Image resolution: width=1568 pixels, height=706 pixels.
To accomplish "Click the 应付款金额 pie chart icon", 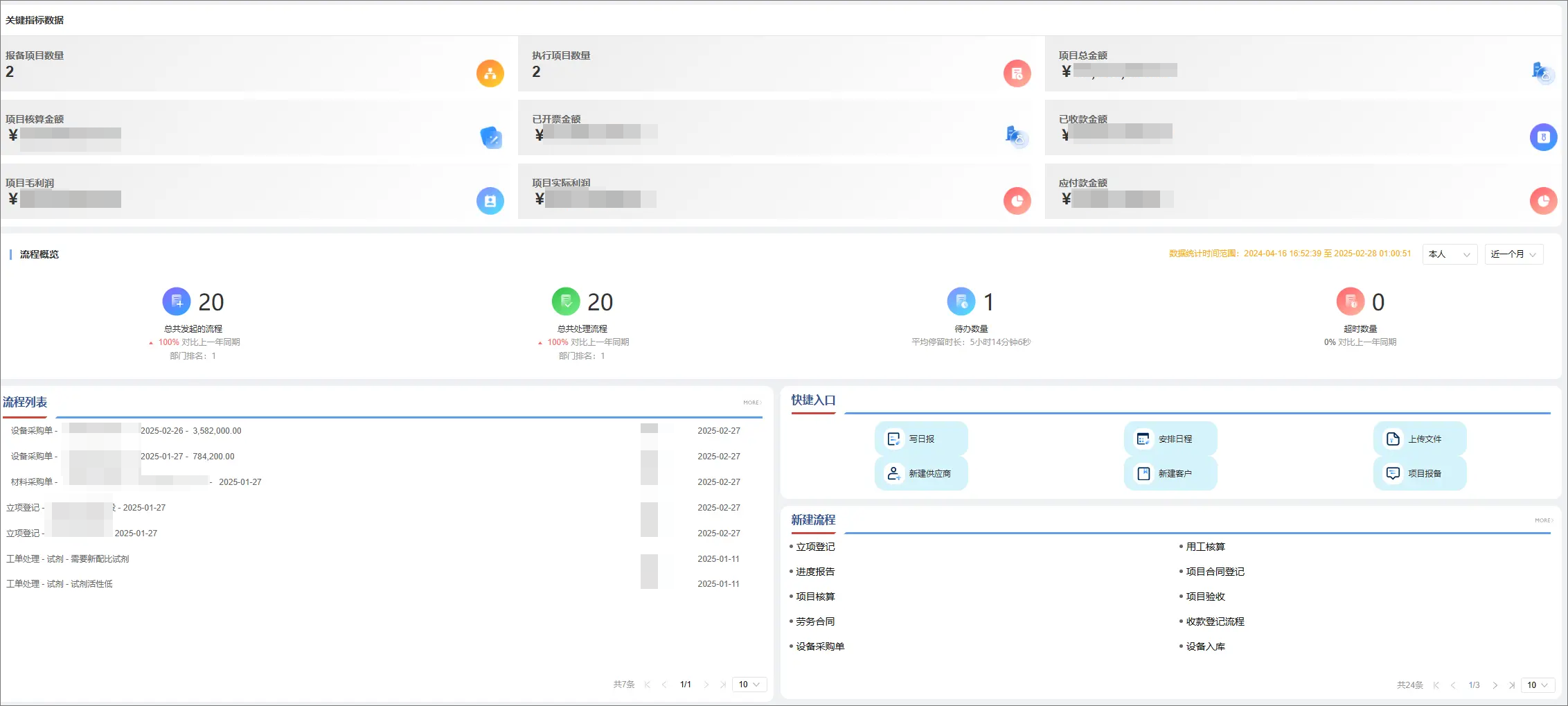I will [x=1543, y=201].
